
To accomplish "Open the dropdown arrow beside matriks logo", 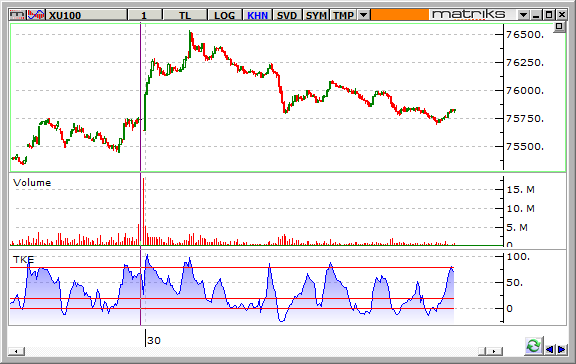I will coord(523,15).
